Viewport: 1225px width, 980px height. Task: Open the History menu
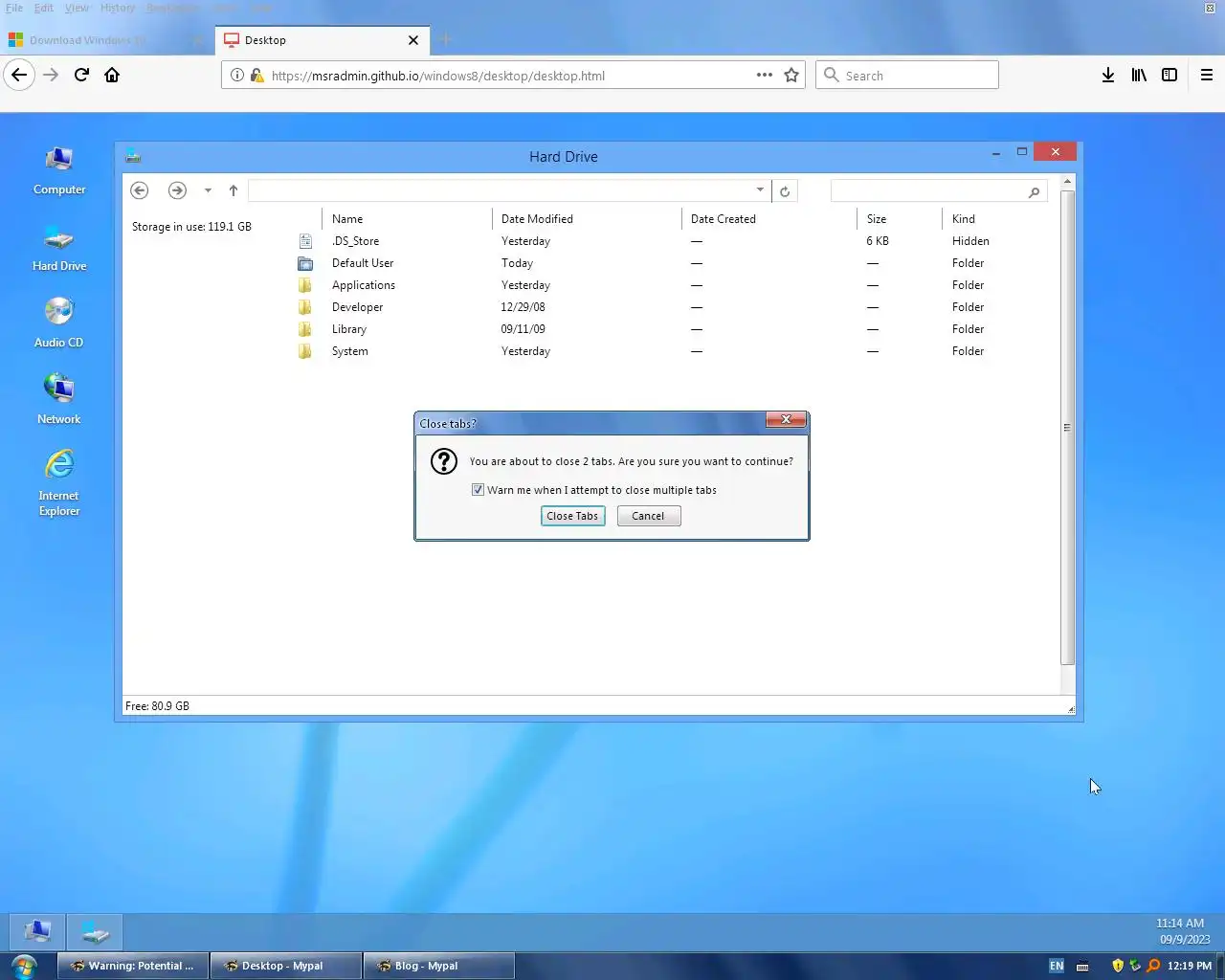pyautogui.click(x=118, y=8)
